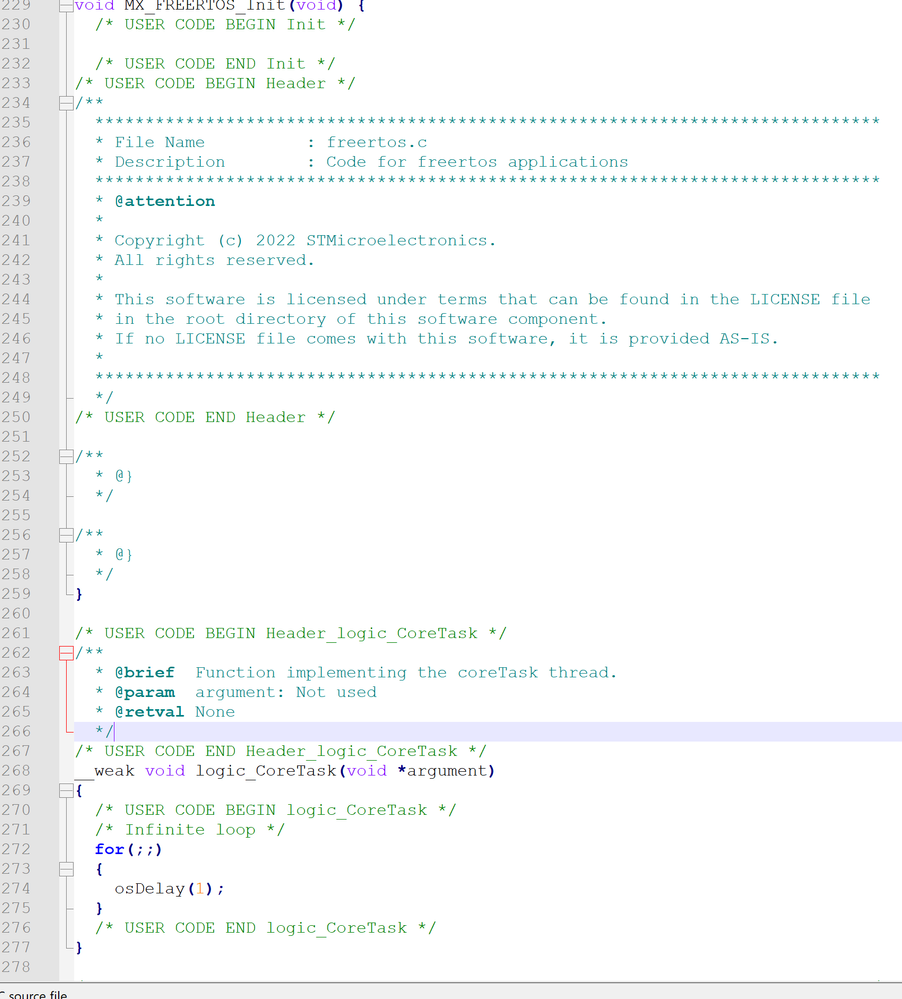Click the 'USER CODE END logic_CoreTask' comment

pyautogui.click(x=265, y=928)
